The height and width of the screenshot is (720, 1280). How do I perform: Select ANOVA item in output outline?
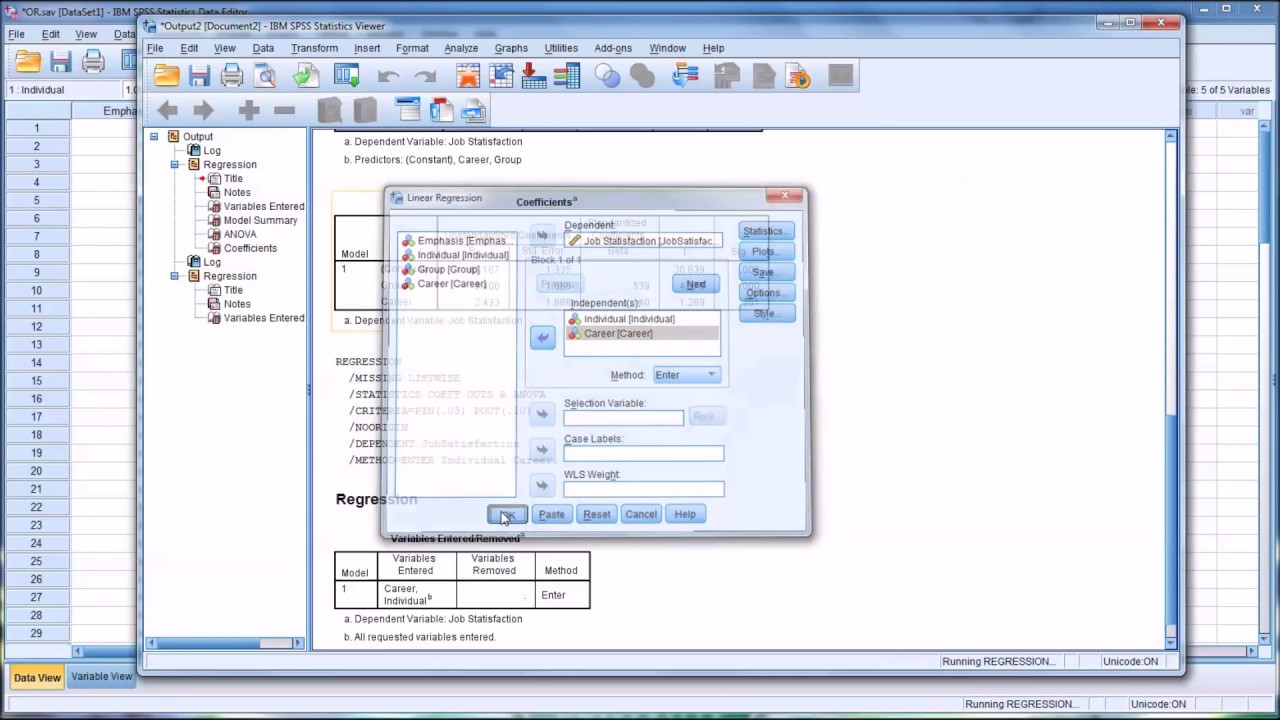(x=240, y=234)
